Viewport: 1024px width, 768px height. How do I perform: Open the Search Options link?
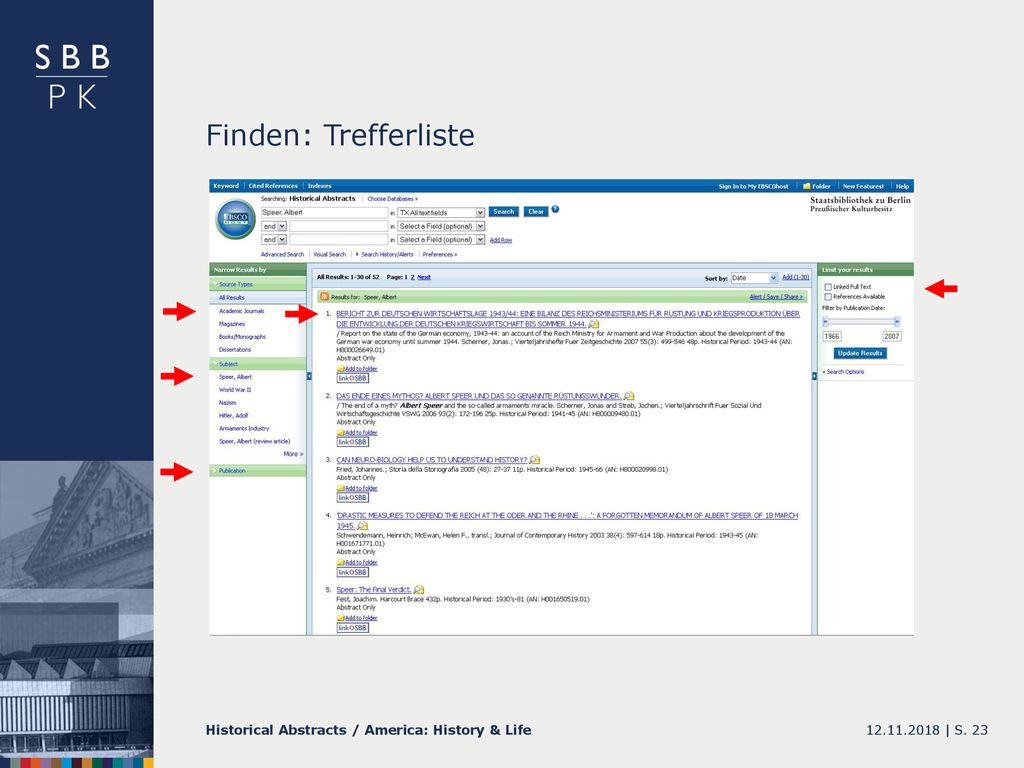click(843, 372)
